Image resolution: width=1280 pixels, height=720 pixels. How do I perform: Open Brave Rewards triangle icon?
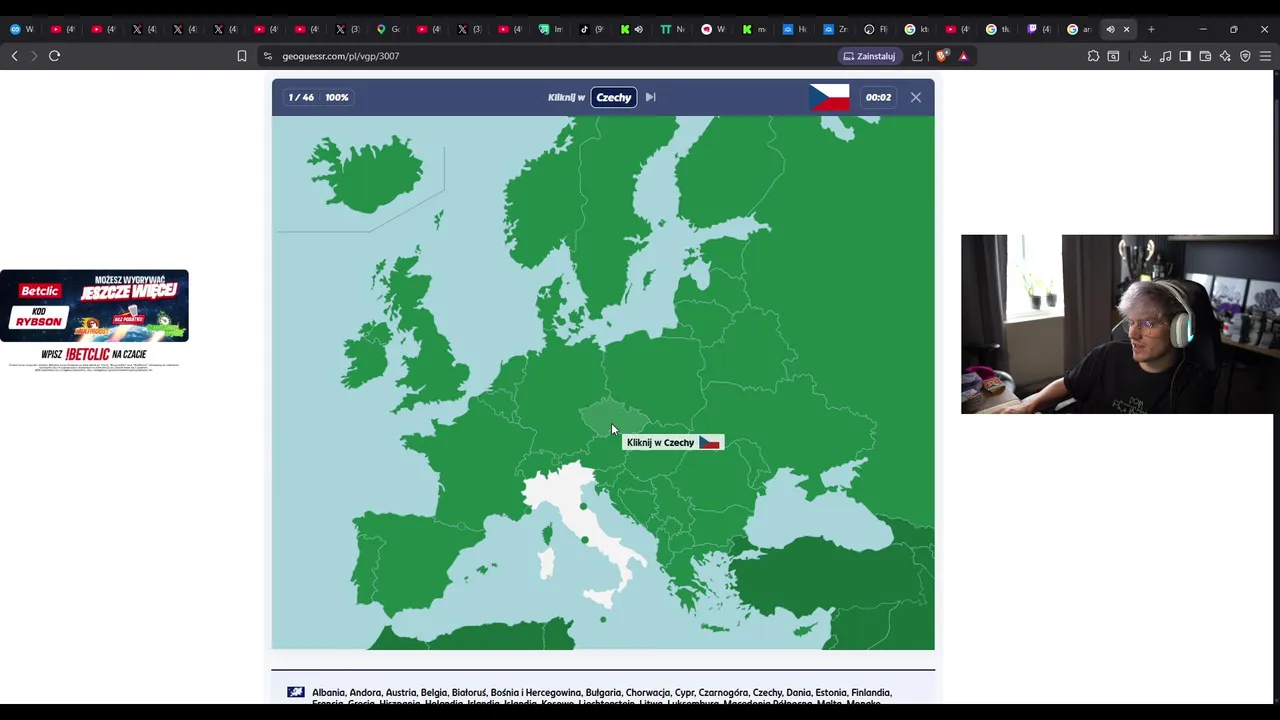point(963,56)
